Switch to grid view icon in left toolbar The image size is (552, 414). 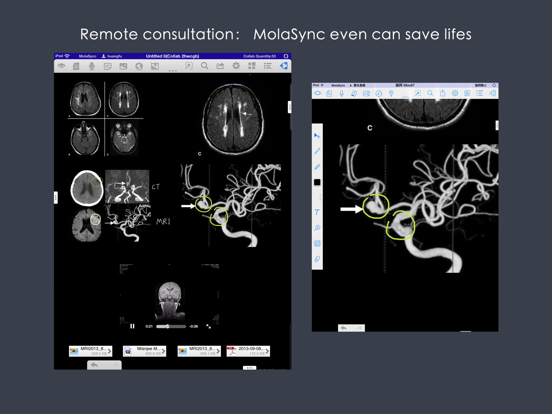pos(252,66)
